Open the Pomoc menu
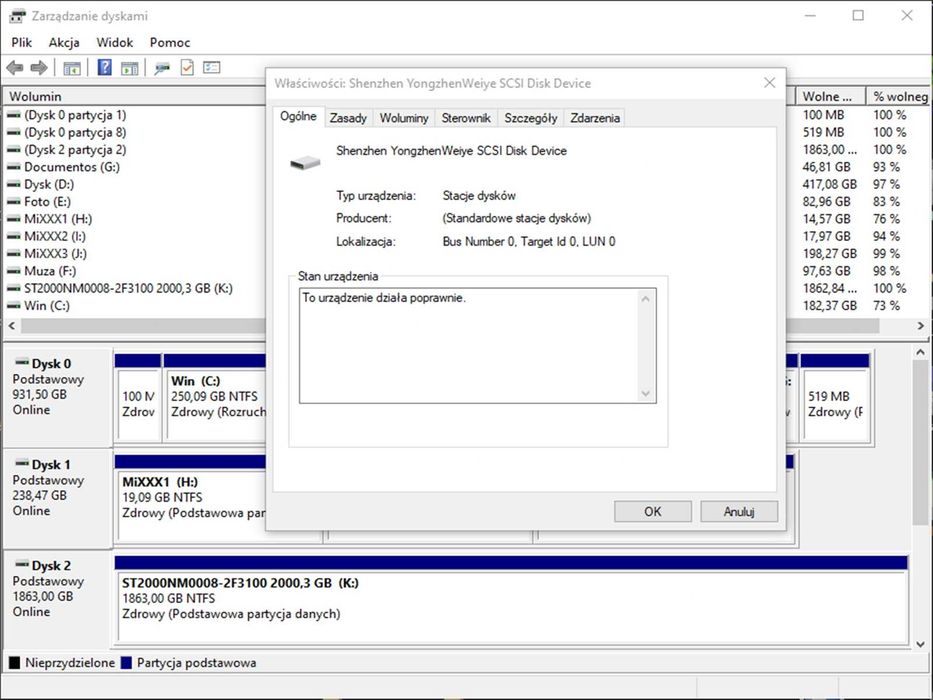This screenshot has width=933, height=700. [x=170, y=42]
